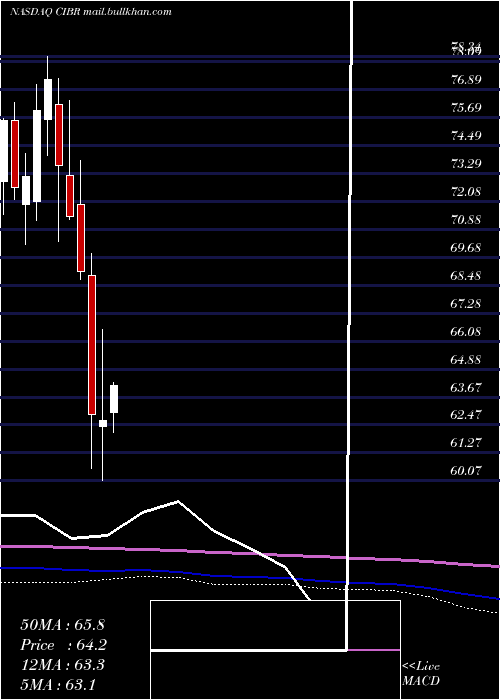This screenshot has height=700, width=500.
Task: Click the small white doji candle near 62.47
Action: [103, 423]
